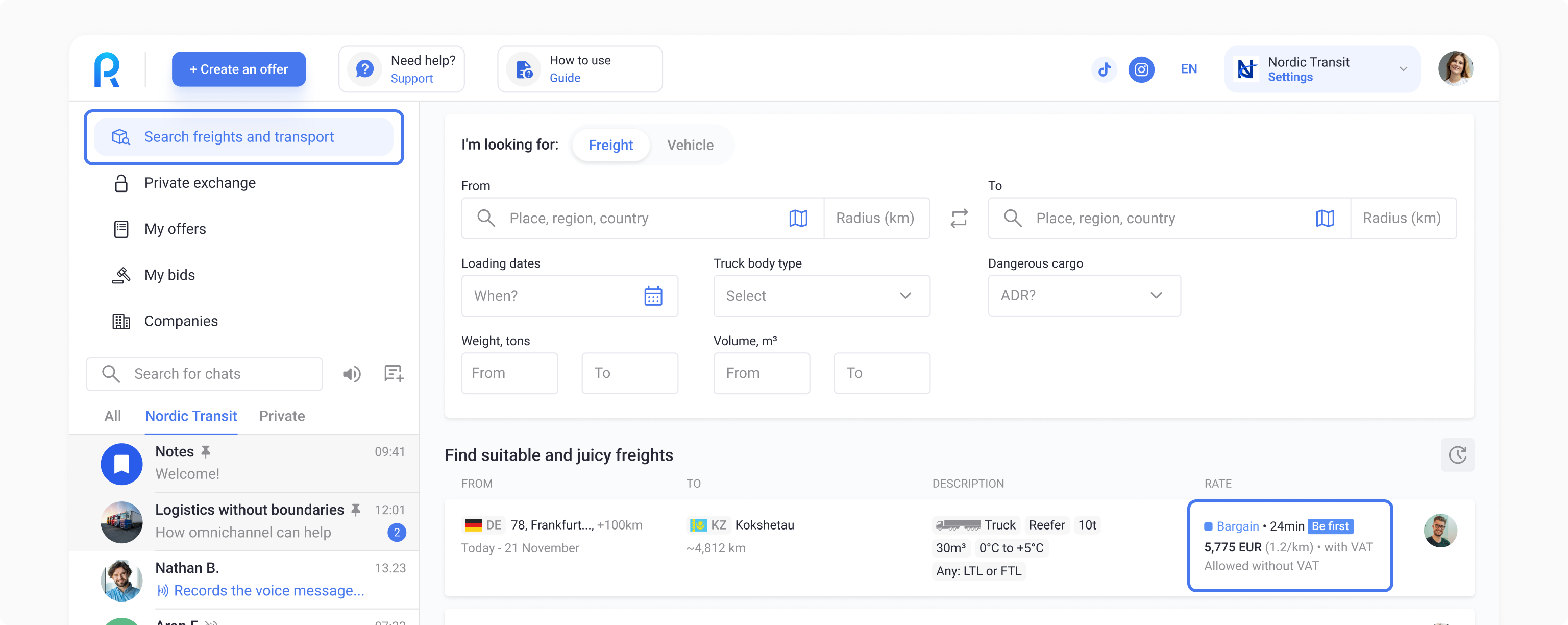This screenshot has height=625, width=1568.
Task: Select Freight in I'm looking for toggle
Action: (x=610, y=145)
